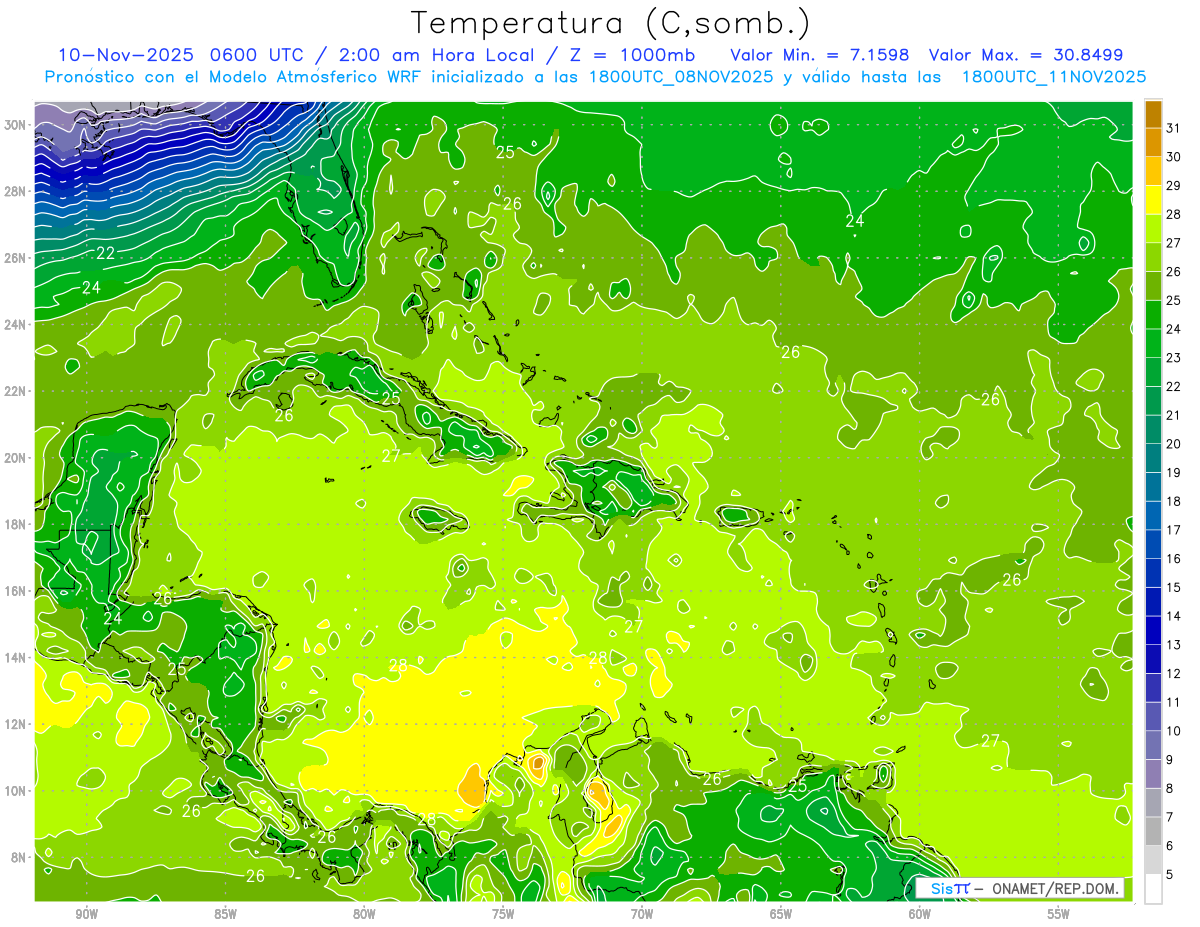Click the "70W" longitude axis label
The height and width of the screenshot is (927, 1200).
pyautogui.click(x=642, y=914)
